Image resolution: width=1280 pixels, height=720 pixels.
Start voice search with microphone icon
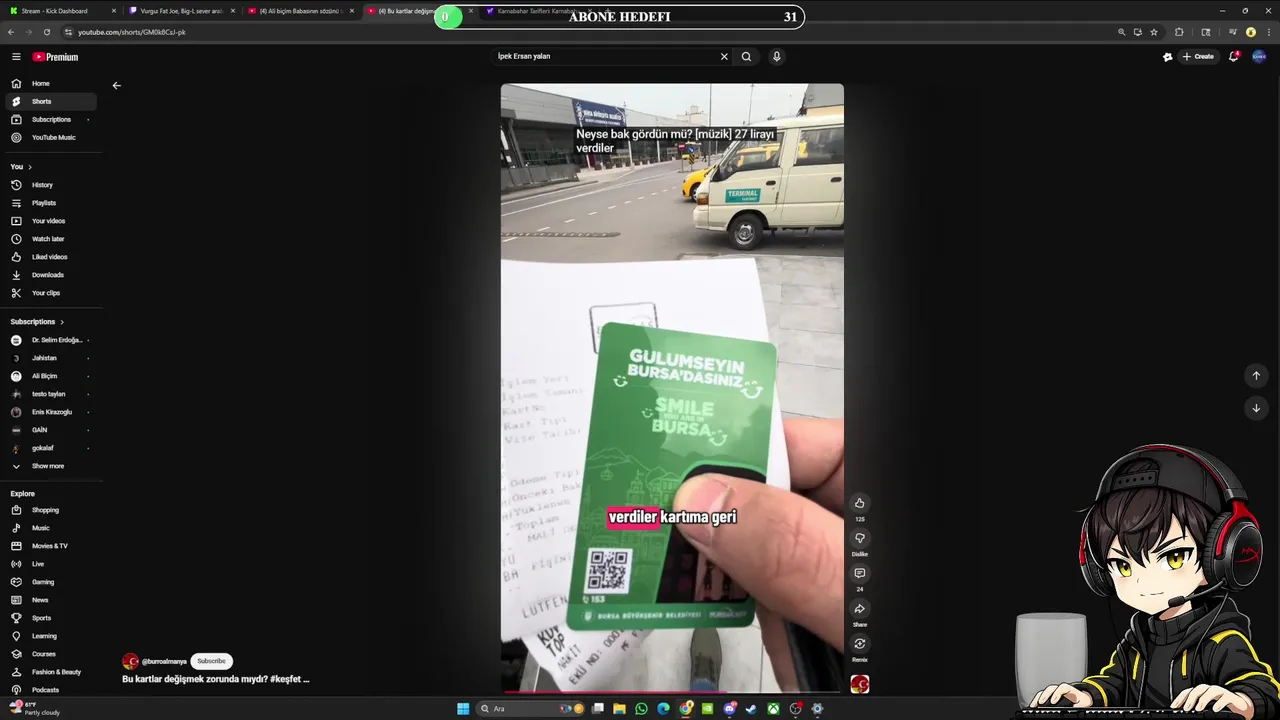click(776, 57)
